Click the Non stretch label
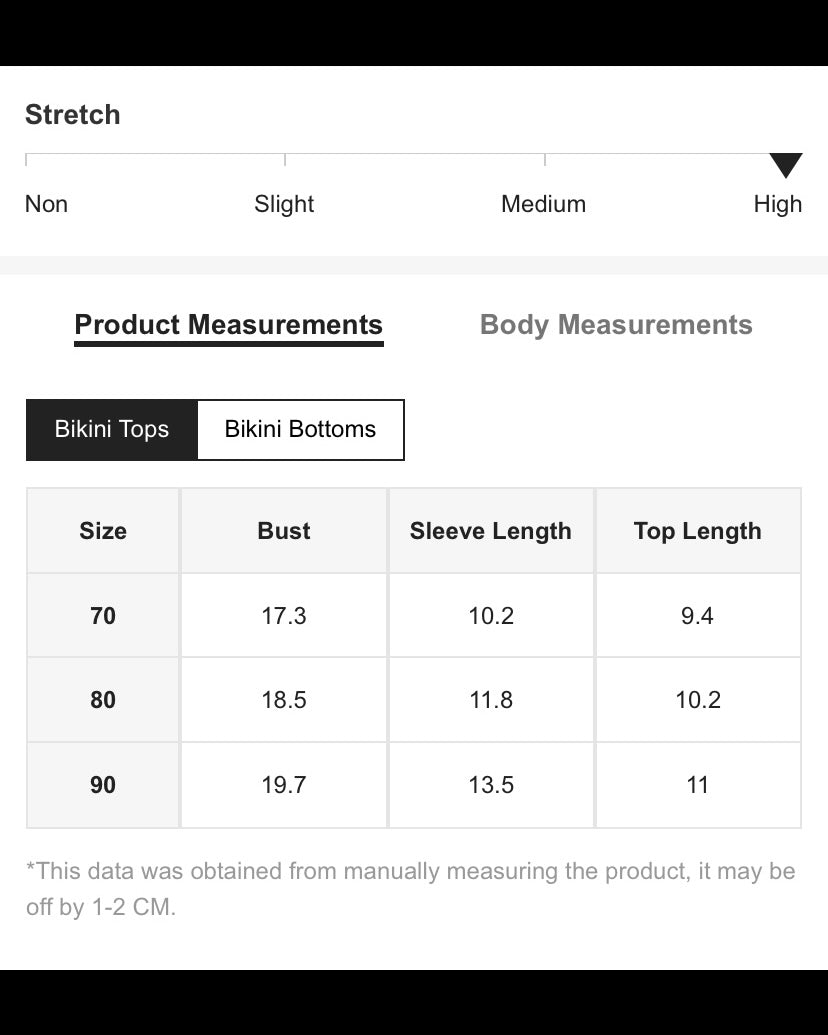This screenshot has width=828, height=1035. (46, 204)
